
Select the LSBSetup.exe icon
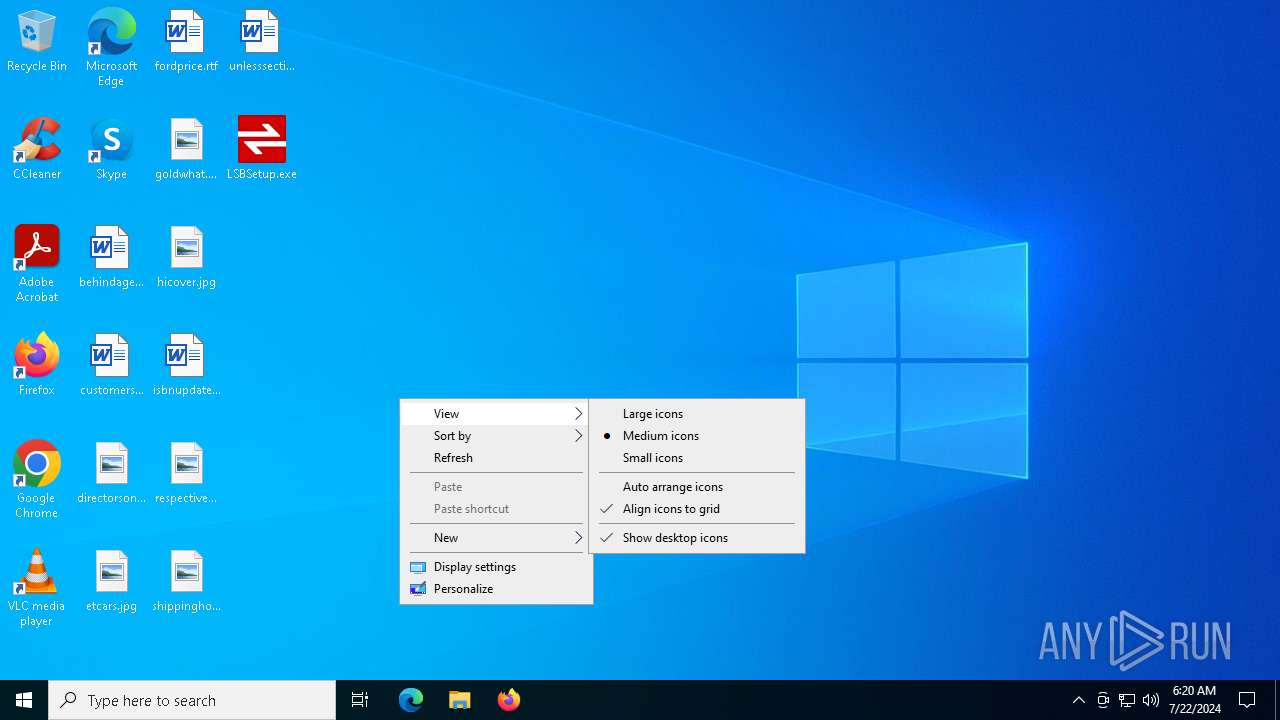click(x=261, y=149)
